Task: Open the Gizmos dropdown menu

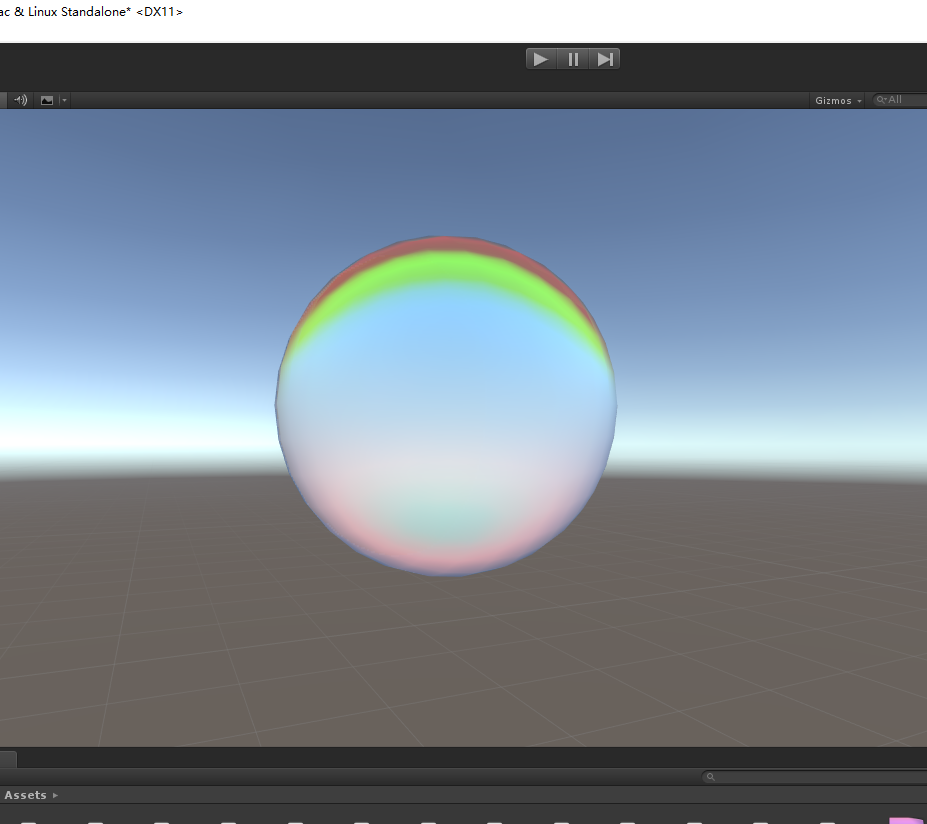Action: pyautogui.click(x=858, y=100)
